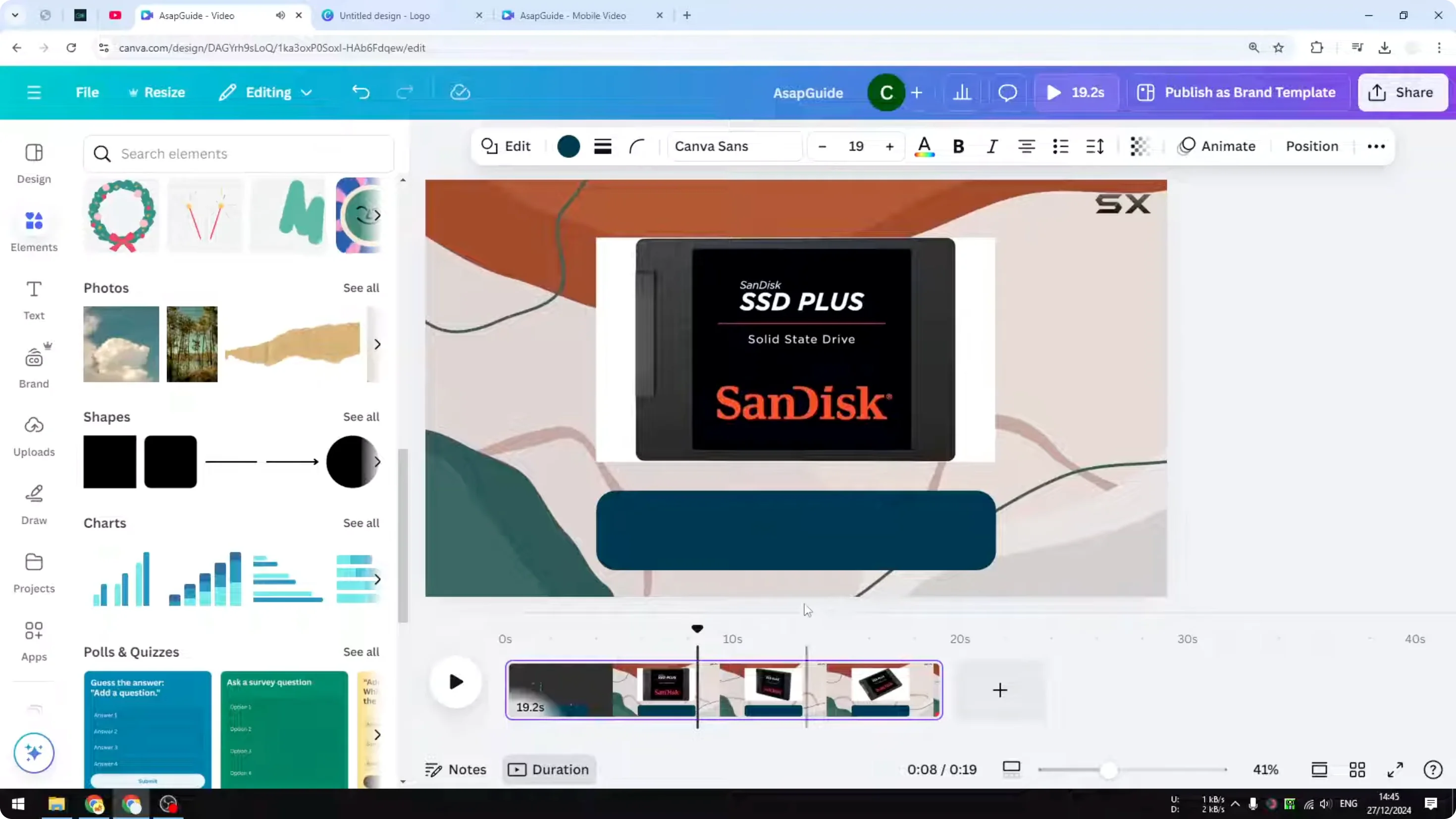The image size is (1456, 819).
Task: Toggle bulleted list formatting
Action: click(1061, 146)
